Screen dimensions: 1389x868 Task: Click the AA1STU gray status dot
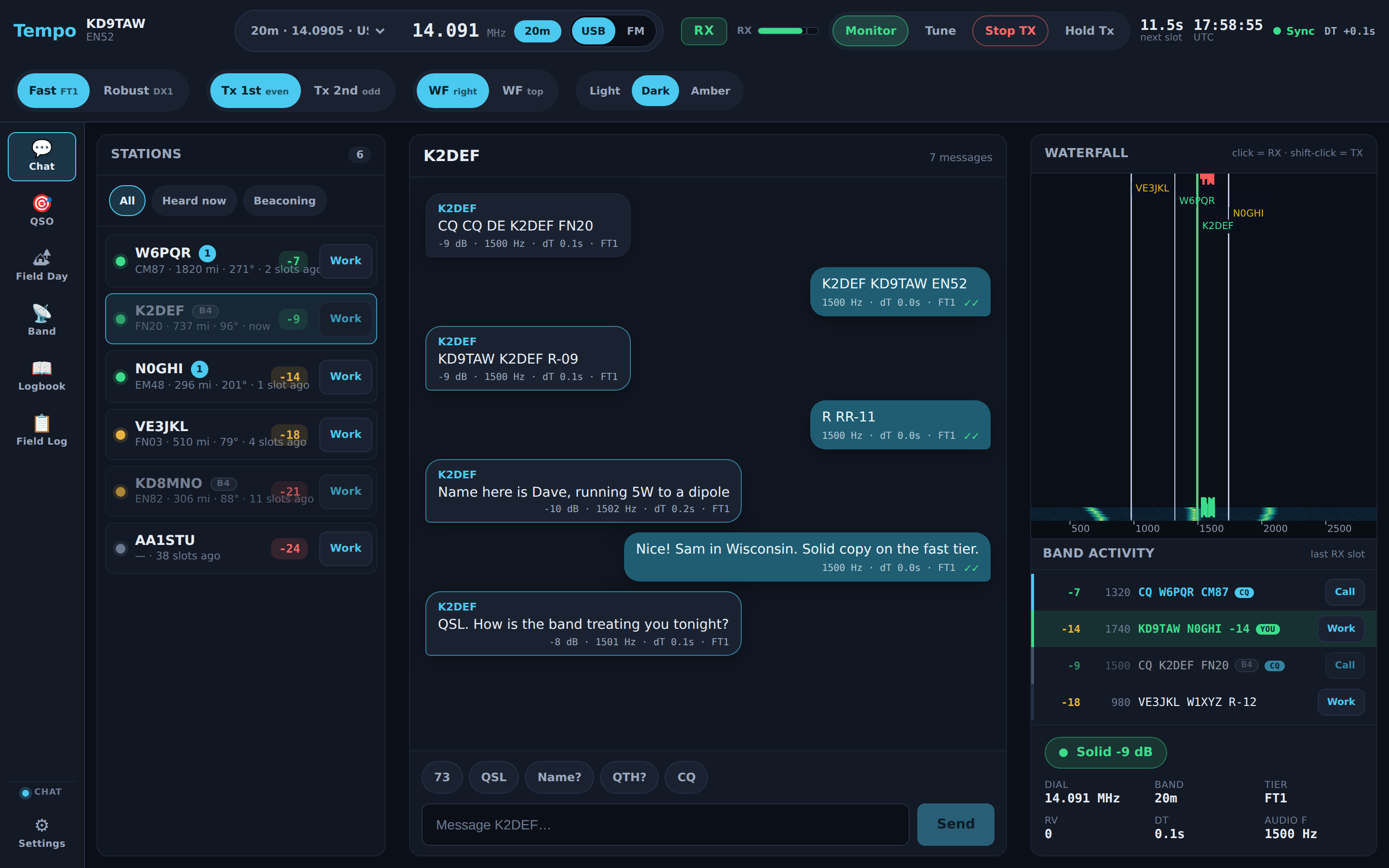point(121,548)
